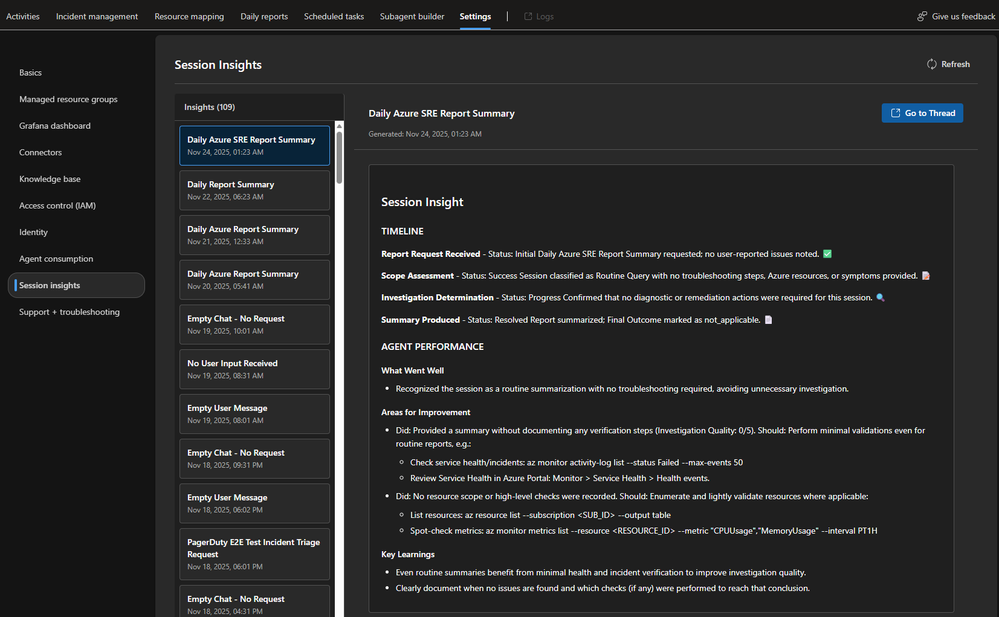The width and height of the screenshot is (999, 617).
Task: Select Identity in the sidebar
Action: (x=33, y=233)
